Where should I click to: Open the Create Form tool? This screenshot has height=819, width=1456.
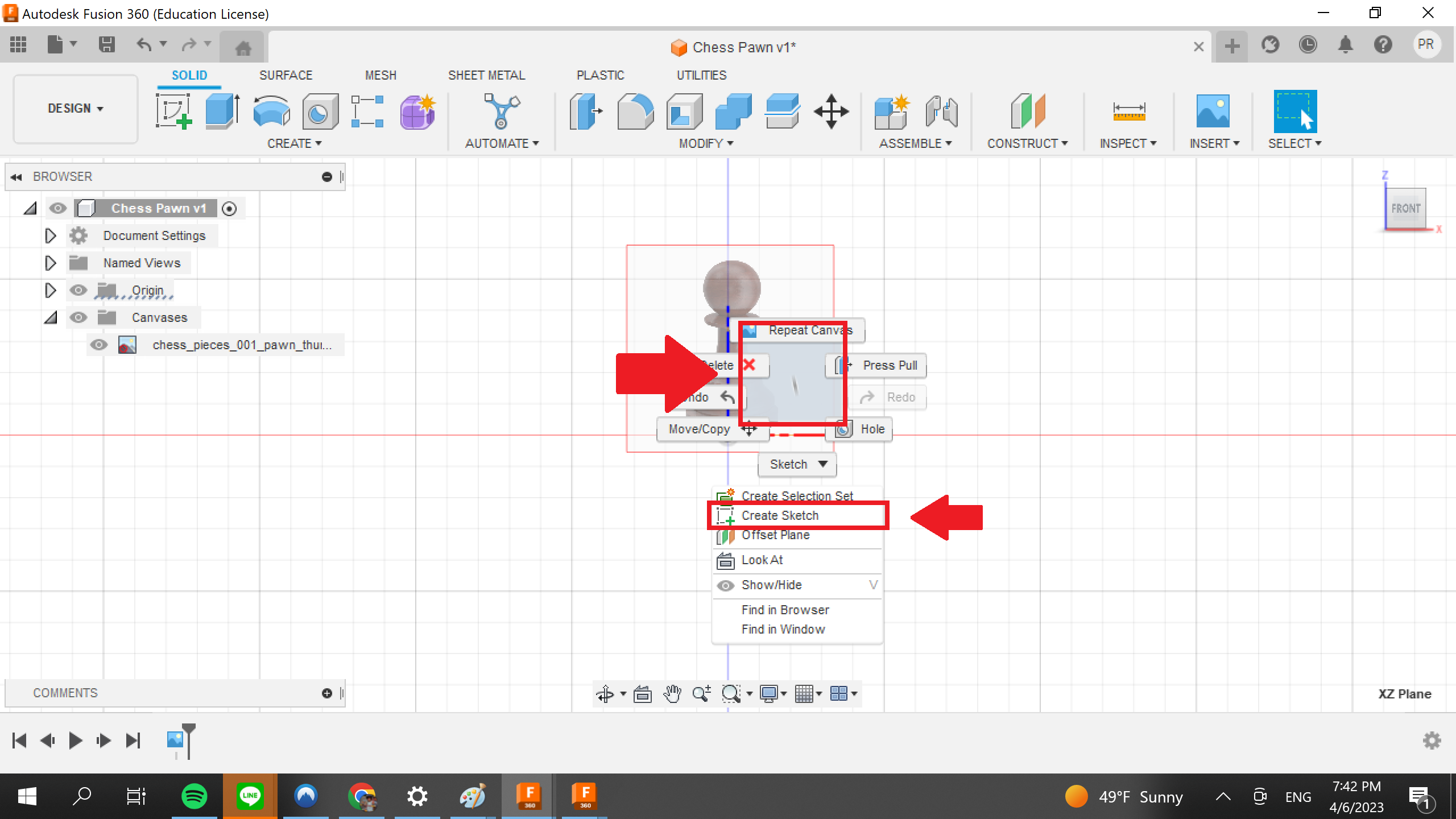pyautogui.click(x=417, y=111)
